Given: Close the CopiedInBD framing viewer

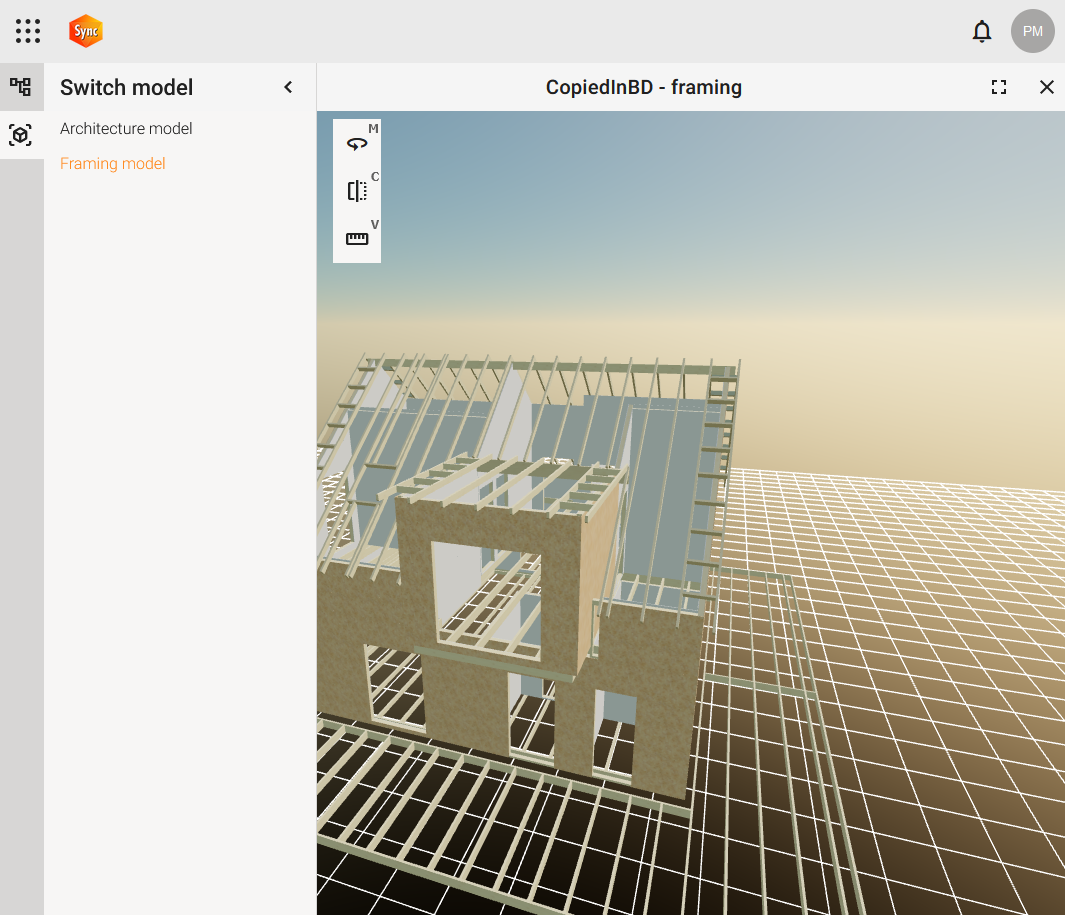Looking at the screenshot, I should coord(1046,87).
